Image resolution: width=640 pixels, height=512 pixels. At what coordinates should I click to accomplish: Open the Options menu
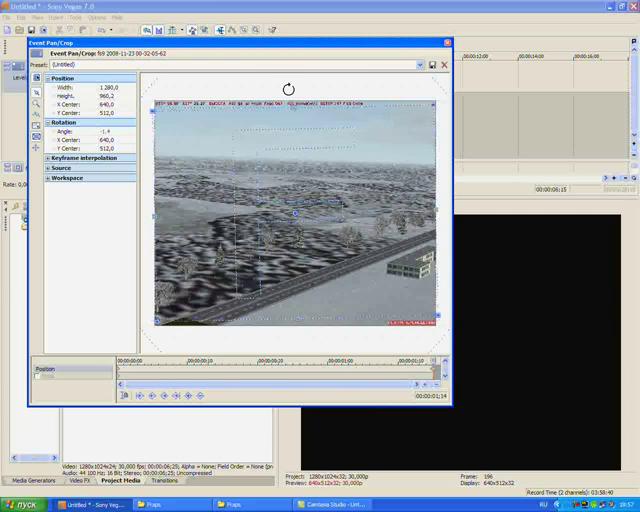coord(97,18)
